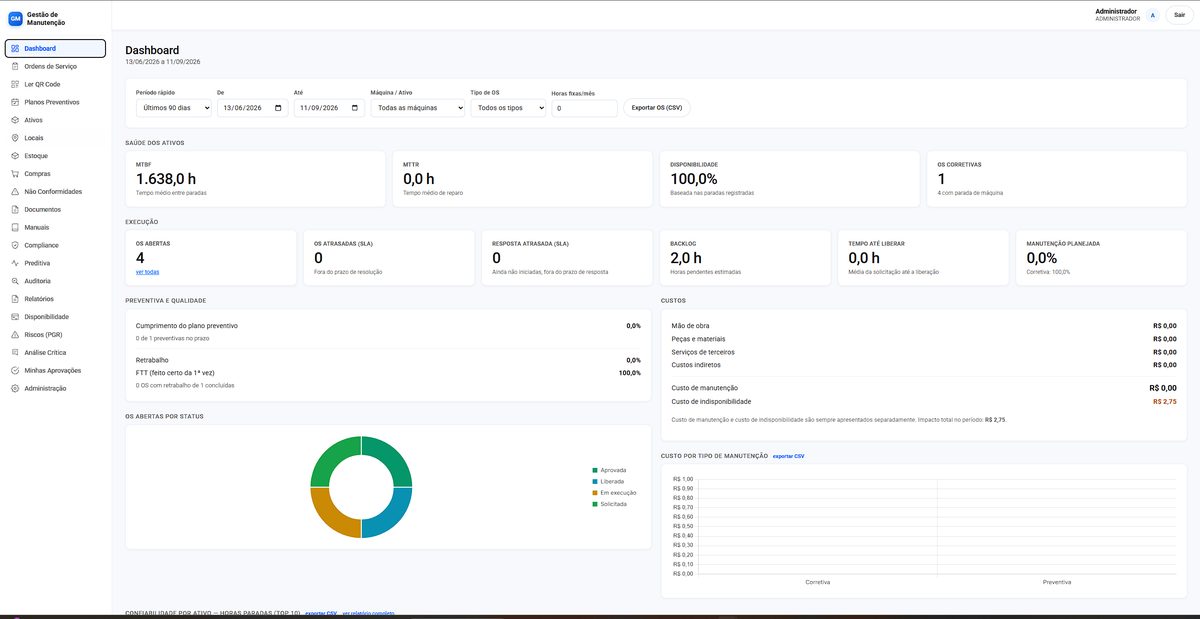Click the MTTR value '0,0 h'
This screenshot has height=619, width=1200.
tap(421, 179)
